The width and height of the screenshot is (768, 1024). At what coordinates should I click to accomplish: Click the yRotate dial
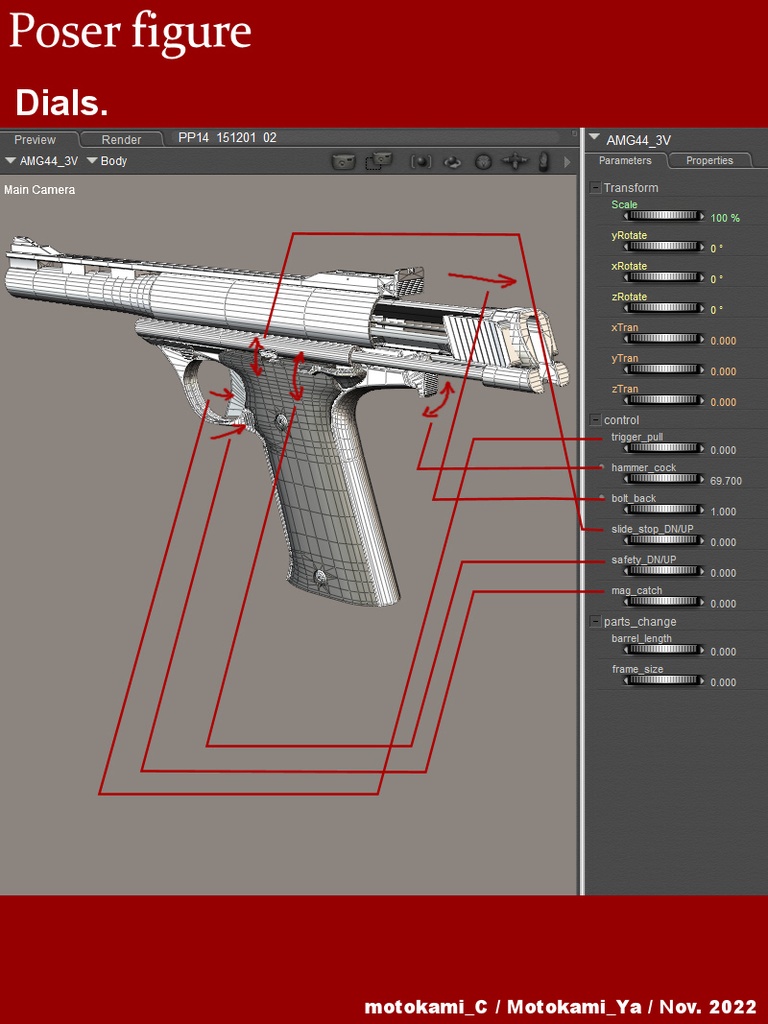coord(664,247)
